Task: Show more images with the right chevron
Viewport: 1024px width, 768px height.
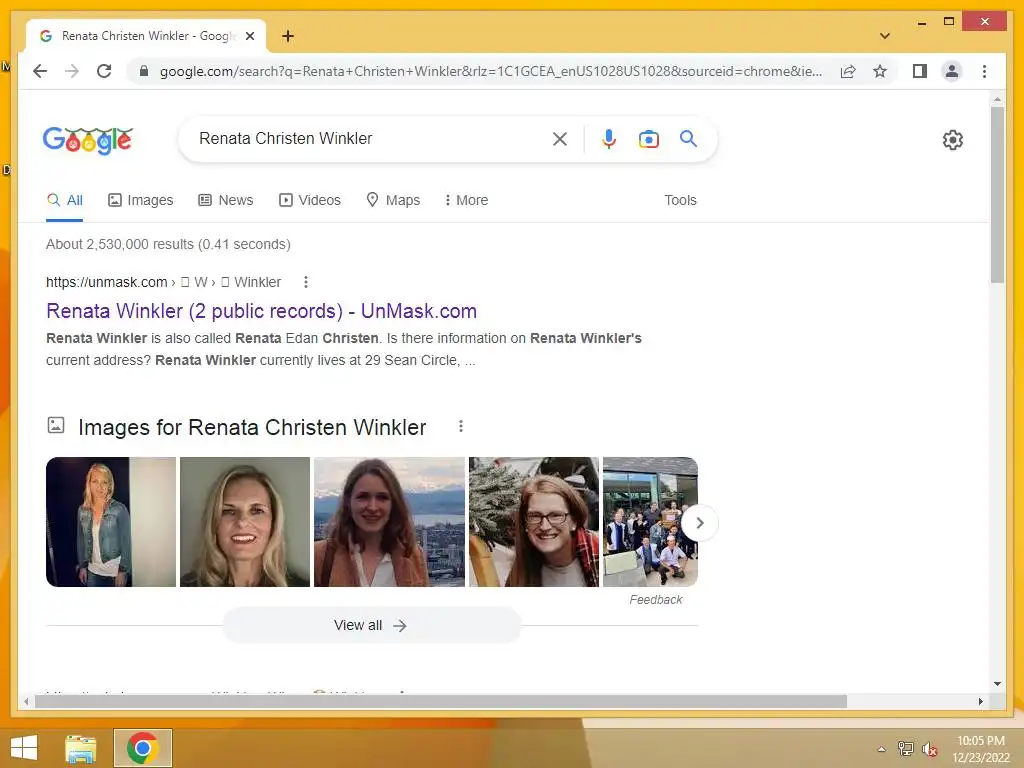Action: click(699, 523)
